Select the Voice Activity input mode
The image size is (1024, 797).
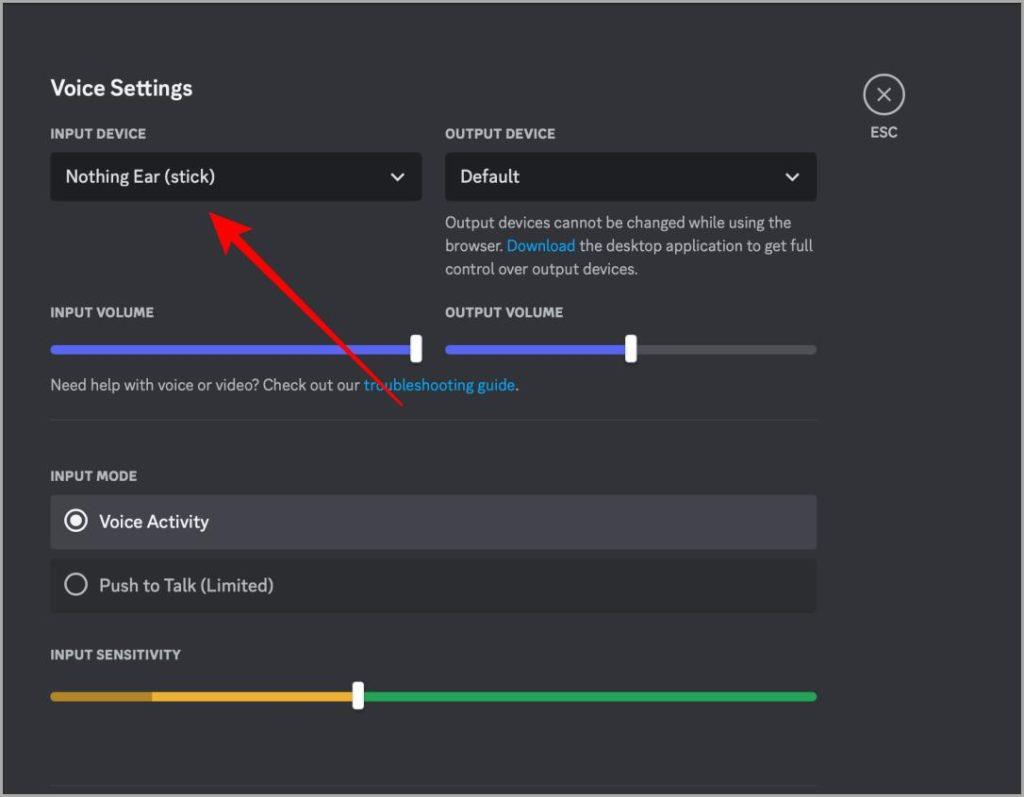[x=433, y=521]
